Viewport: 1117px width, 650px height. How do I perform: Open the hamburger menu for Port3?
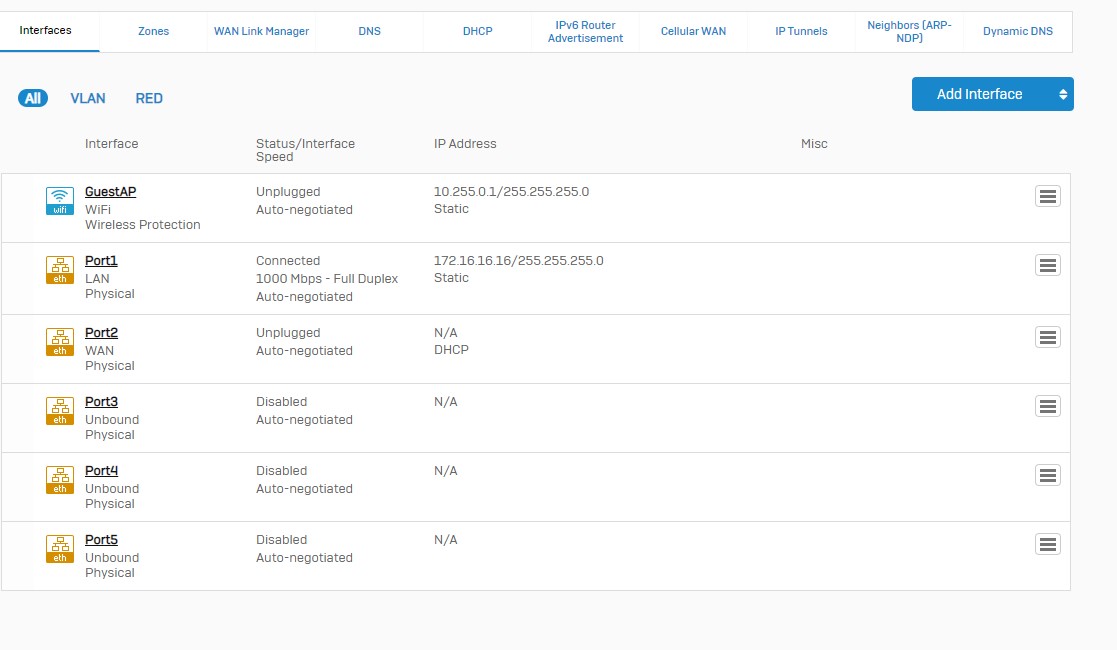click(x=1047, y=407)
